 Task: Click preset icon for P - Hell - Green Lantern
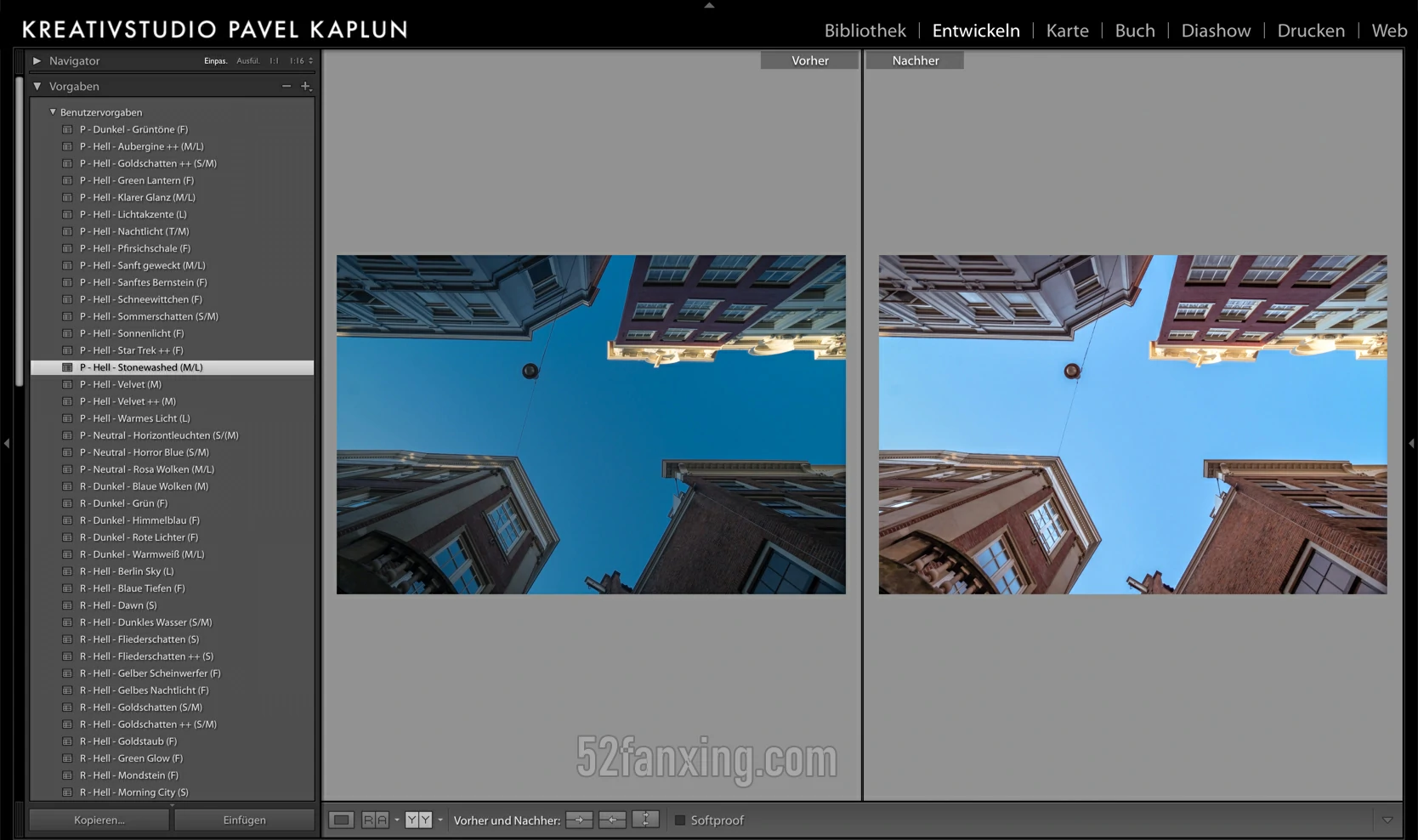click(x=67, y=180)
